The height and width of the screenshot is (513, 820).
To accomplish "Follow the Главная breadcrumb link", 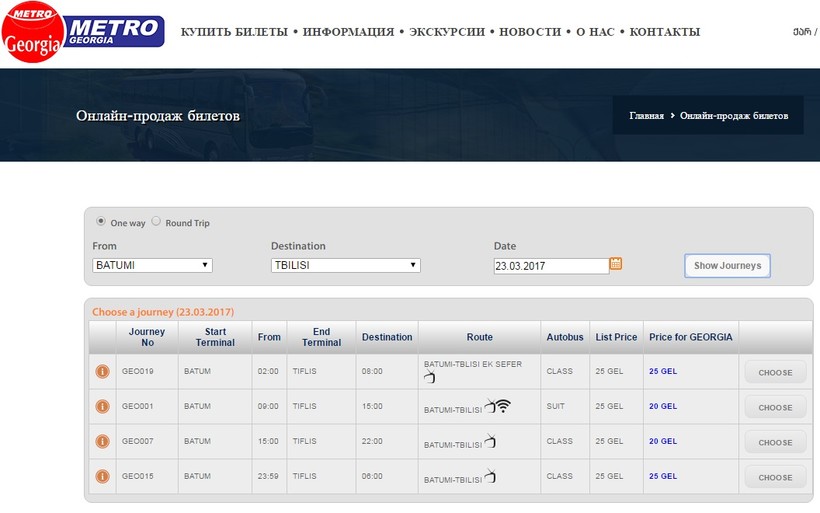I will (646, 116).
